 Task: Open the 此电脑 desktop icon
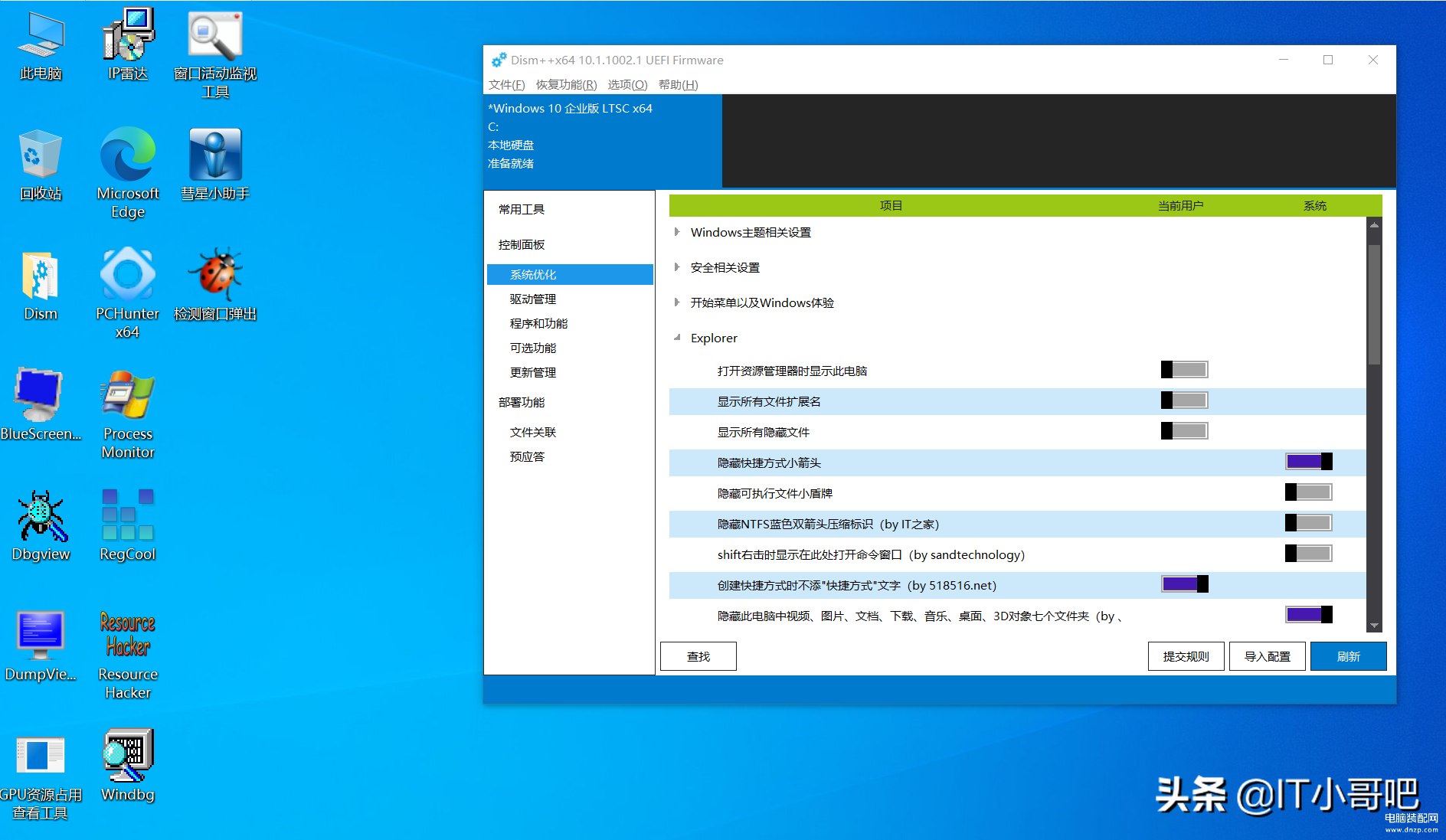41,44
